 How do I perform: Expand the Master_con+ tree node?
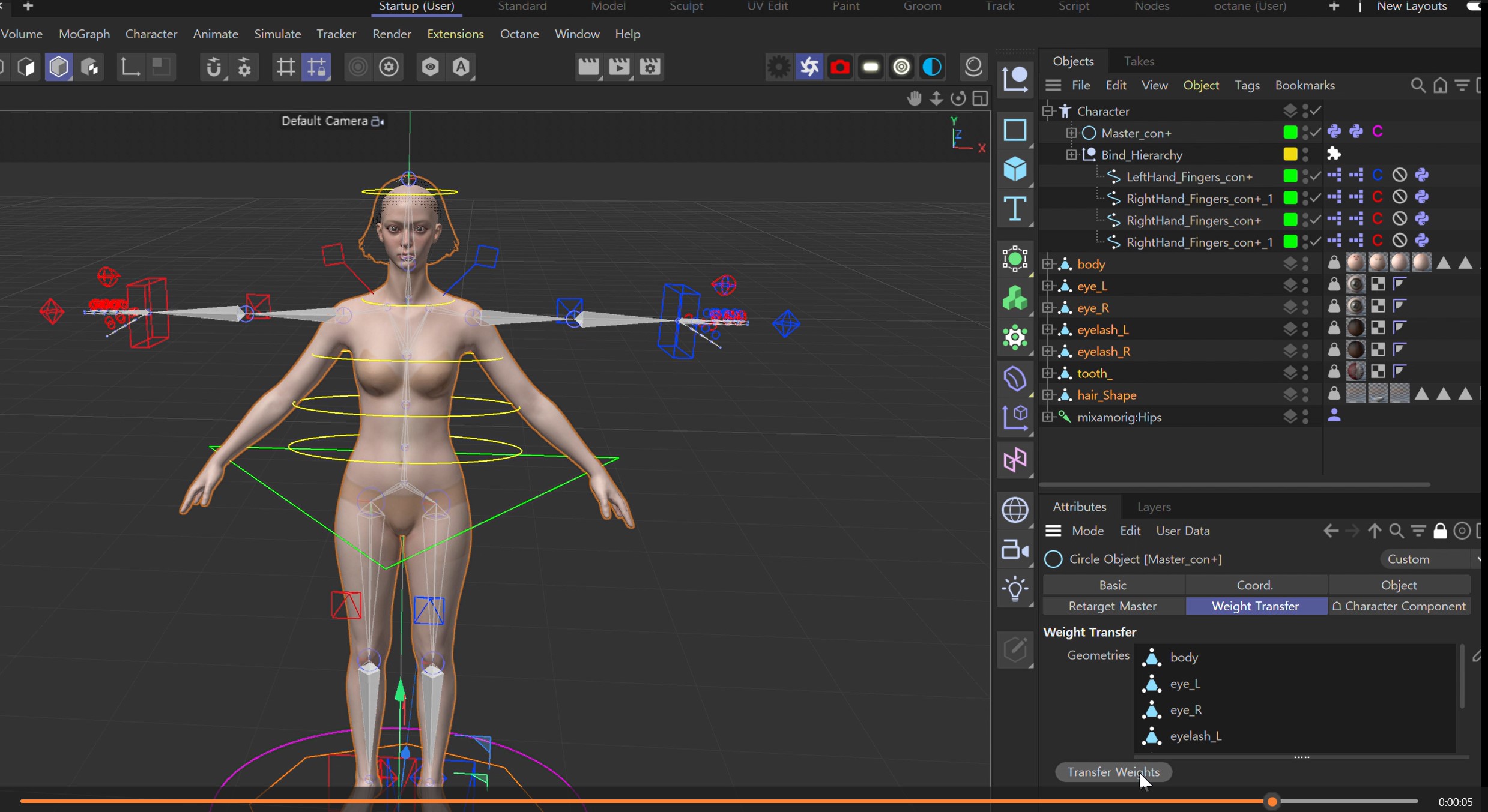click(x=1071, y=133)
